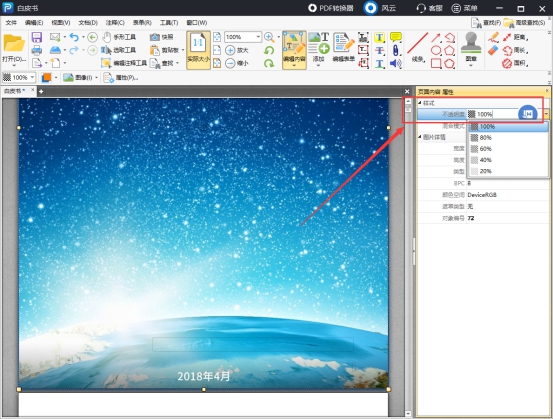Toggle the Edit Content tool (编辑内容)
This screenshot has height=419, width=553.
(x=294, y=50)
